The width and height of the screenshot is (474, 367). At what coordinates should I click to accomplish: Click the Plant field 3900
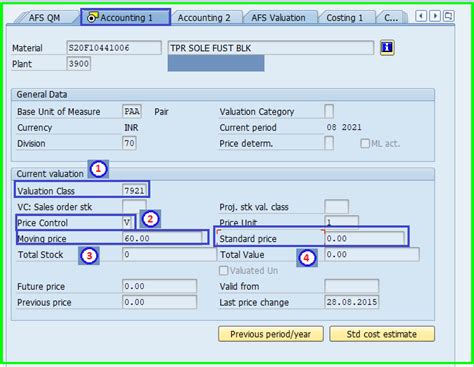tap(79, 64)
